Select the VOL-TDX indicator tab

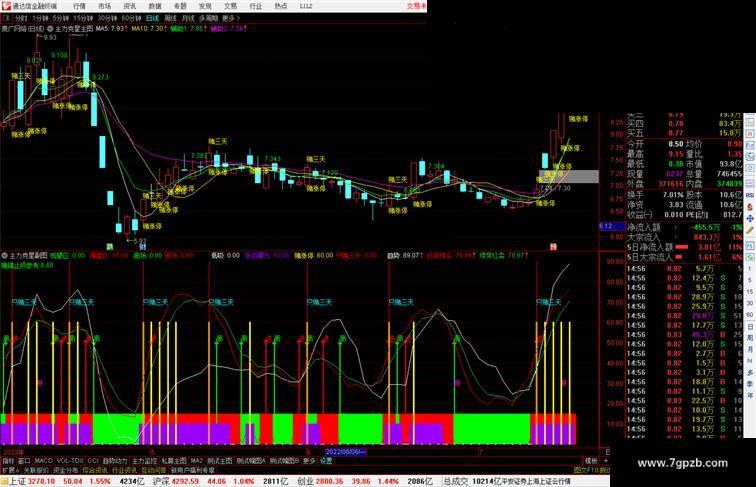point(70,461)
